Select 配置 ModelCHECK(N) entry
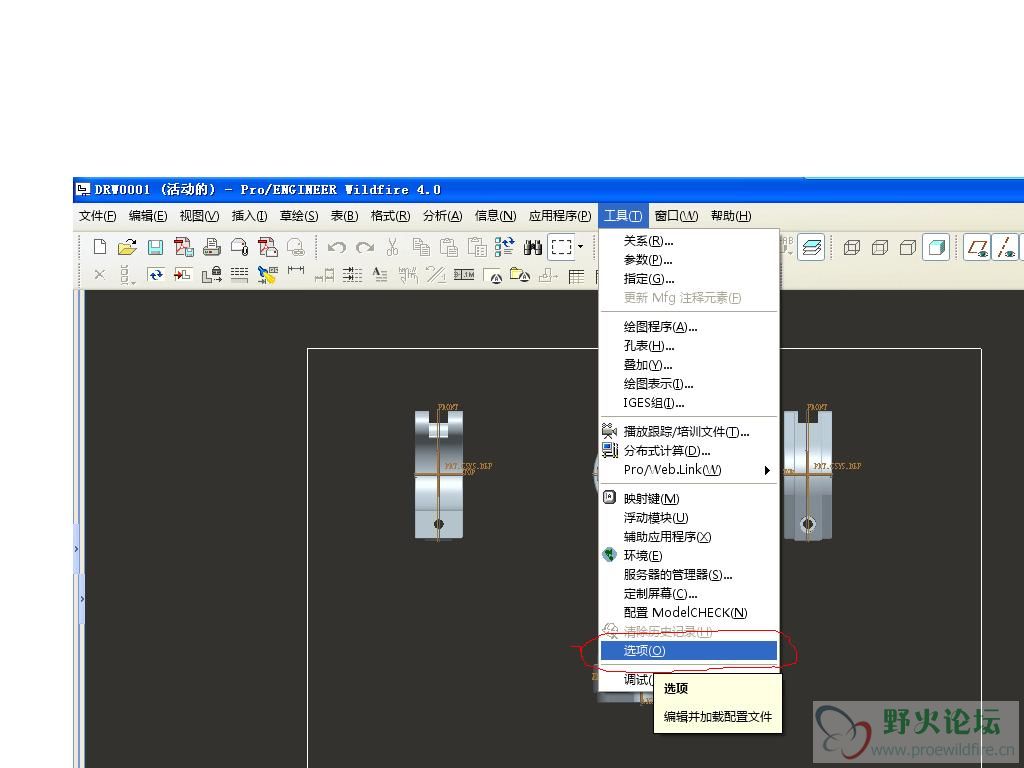 (x=689, y=612)
